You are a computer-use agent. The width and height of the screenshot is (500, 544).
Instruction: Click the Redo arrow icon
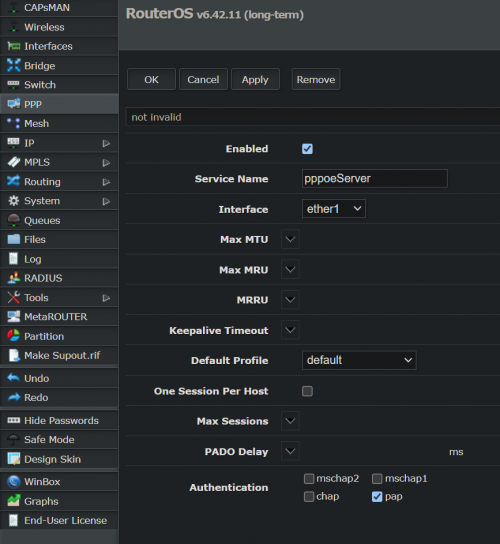point(14,397)
